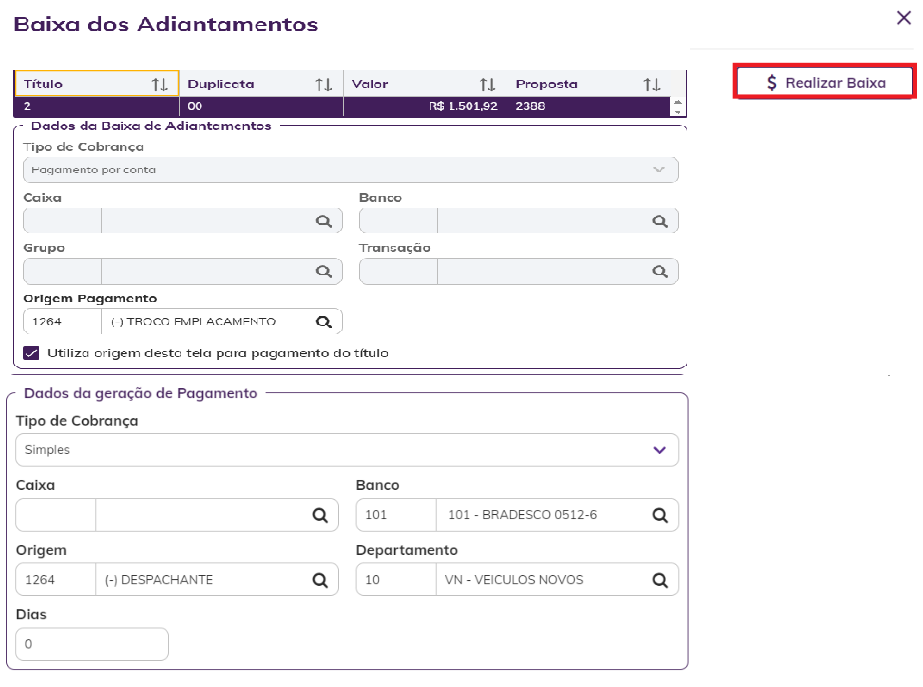Image resolution: width=923 pixels, height=687 pixels.
Task: Click search icon in lower Caixa field
Action: click(x=320, y=515)
